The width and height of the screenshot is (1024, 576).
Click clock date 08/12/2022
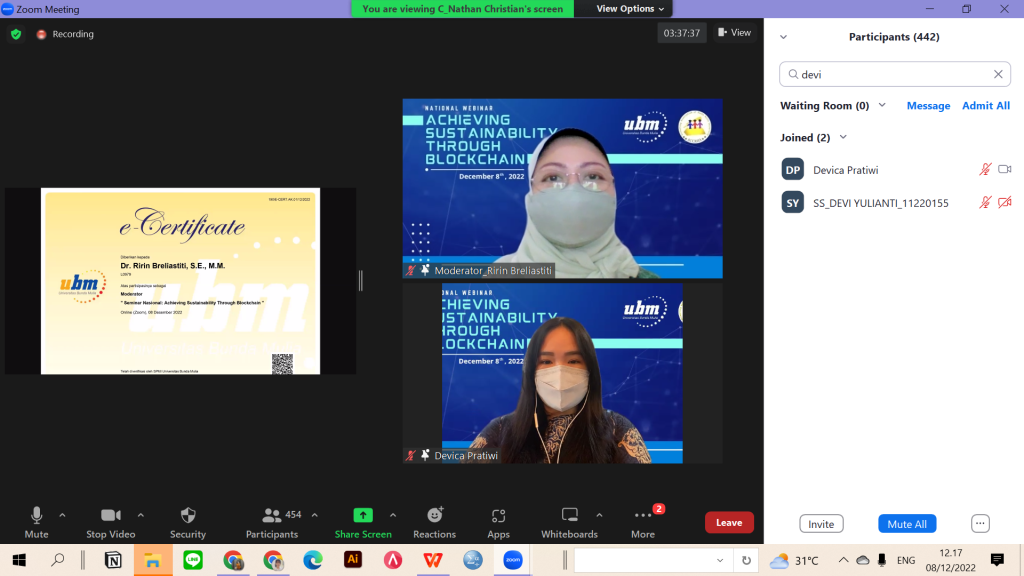tap(950, 568)
